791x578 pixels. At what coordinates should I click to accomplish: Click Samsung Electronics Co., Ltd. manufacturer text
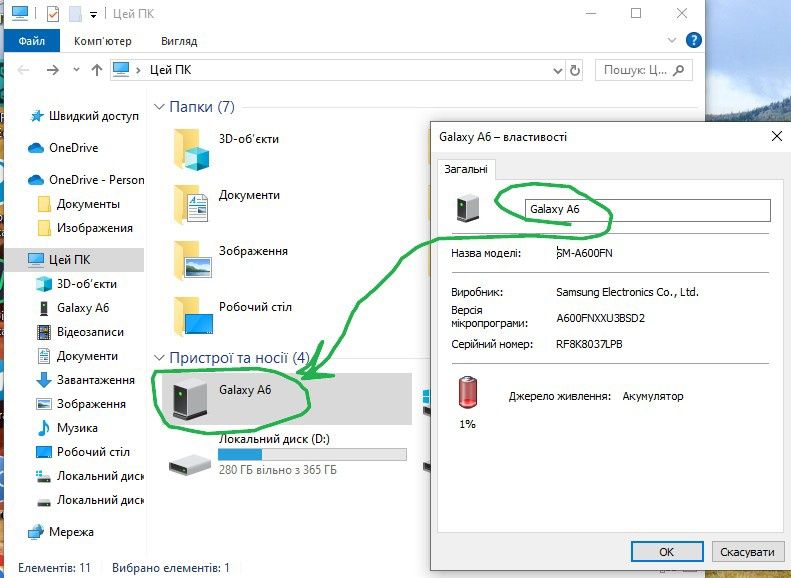pyautogui.click(x=627, y=292)
